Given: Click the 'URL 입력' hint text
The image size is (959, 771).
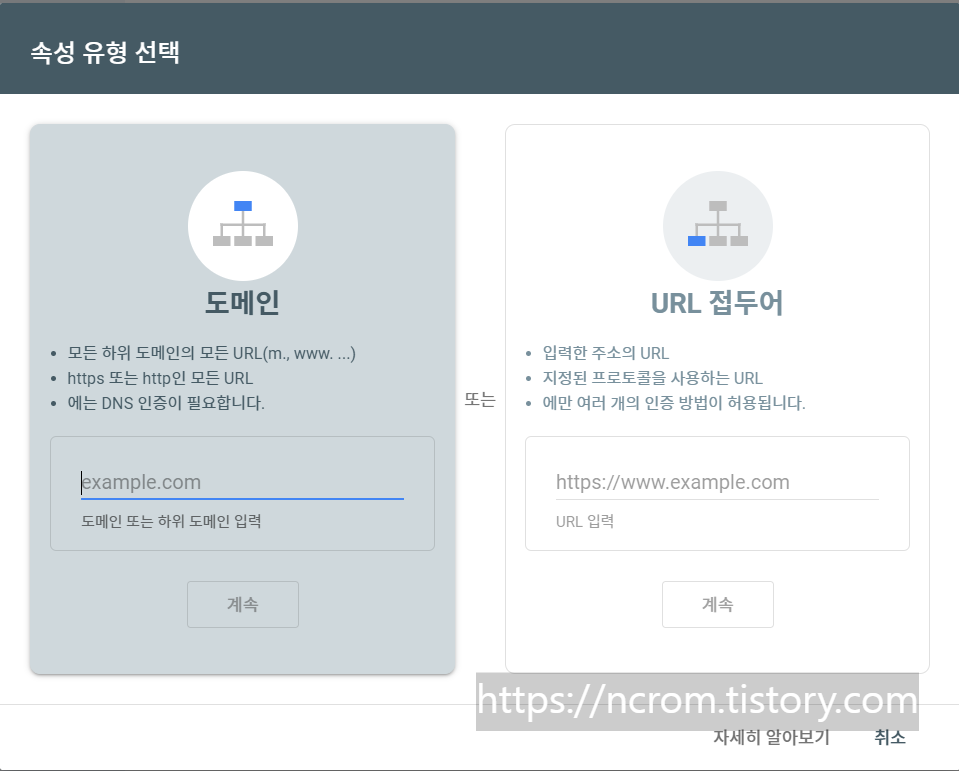Looking at the screenshot, I should click(x=585, y=522).
